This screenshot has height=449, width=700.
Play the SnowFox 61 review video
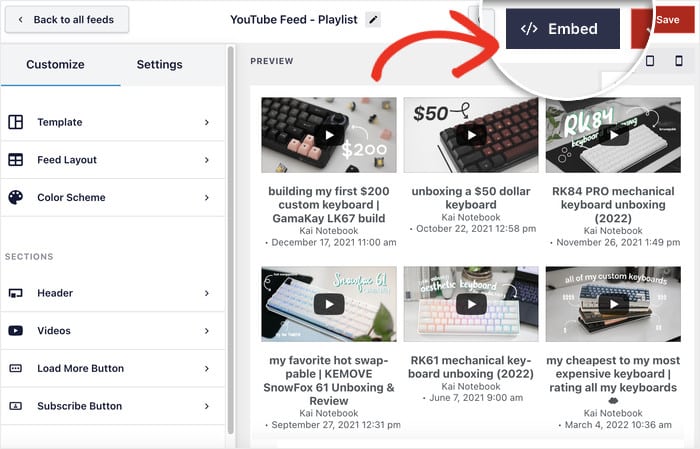tap(329, 304)
